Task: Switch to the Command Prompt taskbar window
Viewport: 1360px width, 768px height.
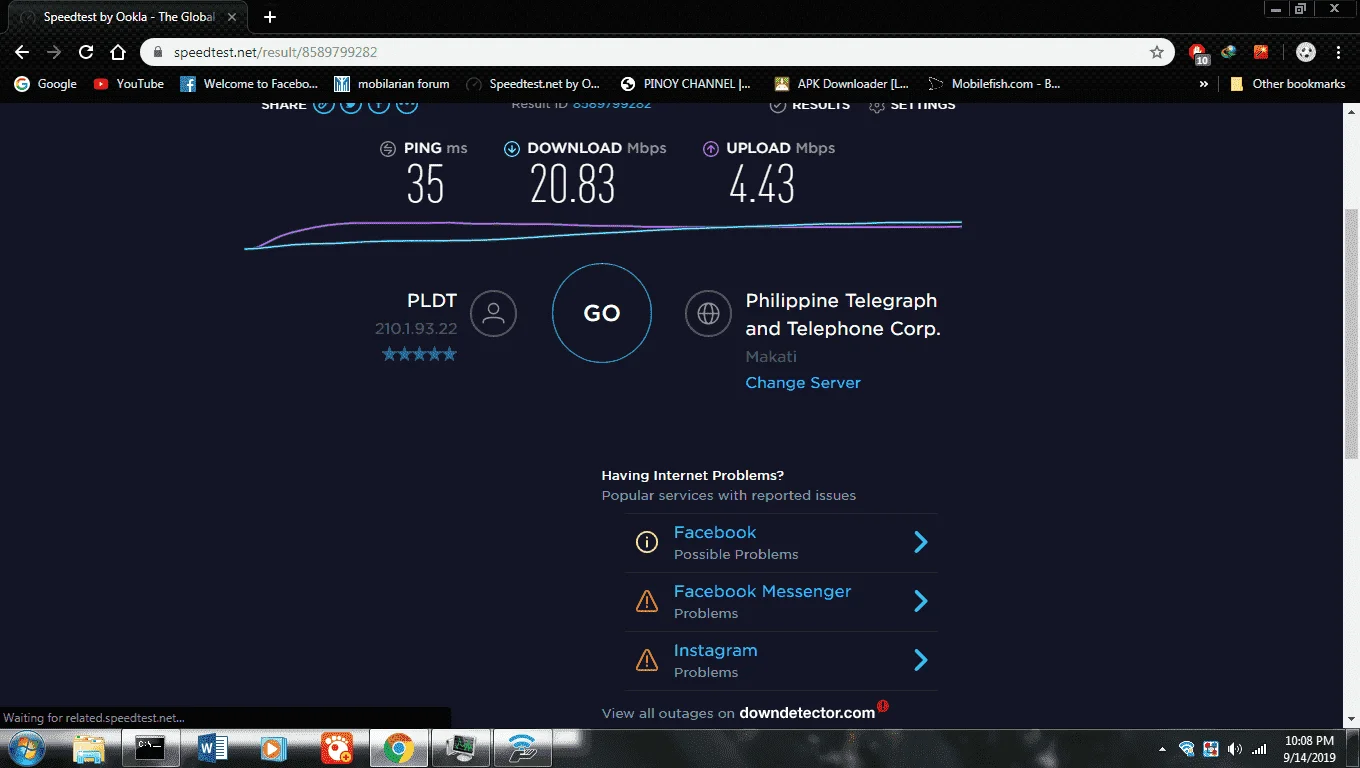Action: click(150, 748)
